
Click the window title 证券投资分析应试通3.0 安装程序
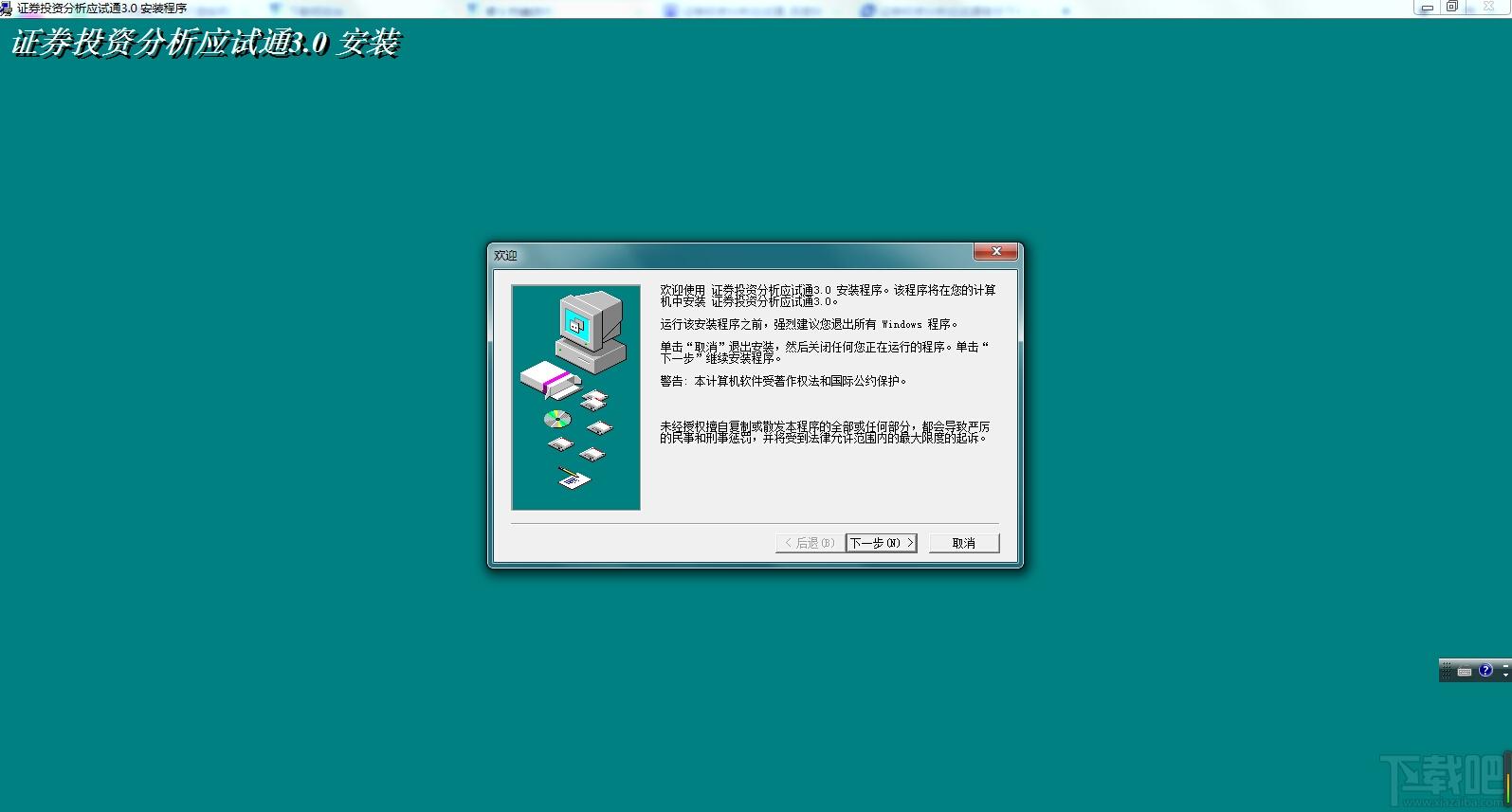[x=101, y=9]
